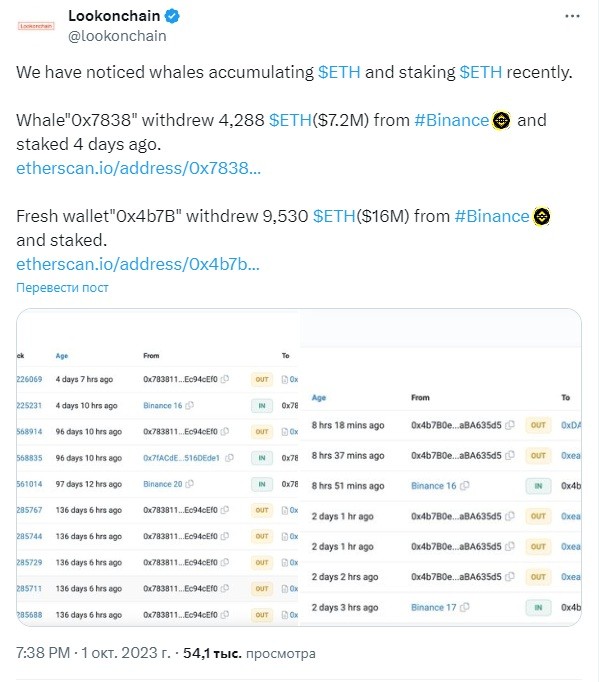Screen dimensions: 599x682
Task: Click the Lookonchain profile avatar
Action: 36,26
